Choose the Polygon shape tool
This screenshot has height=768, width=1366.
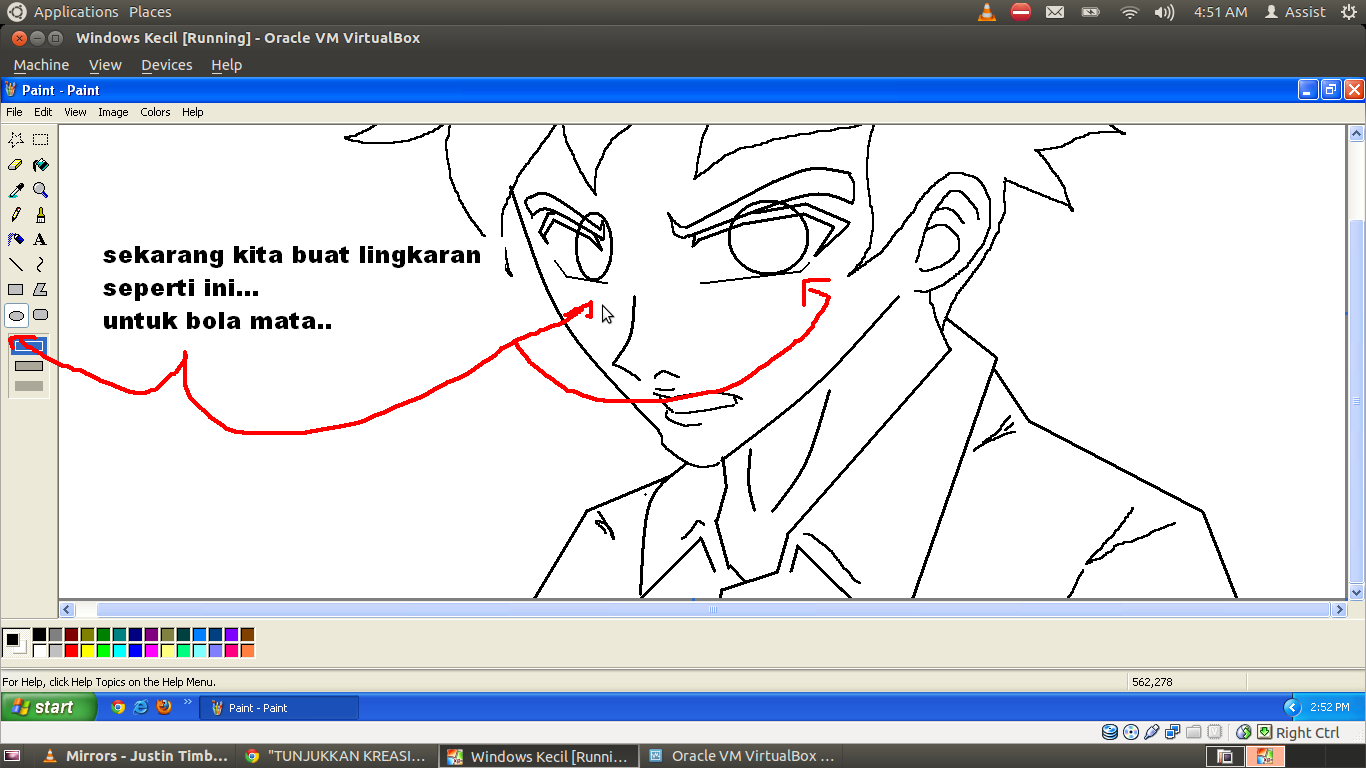pyautogui.click(x=41, y=290)
